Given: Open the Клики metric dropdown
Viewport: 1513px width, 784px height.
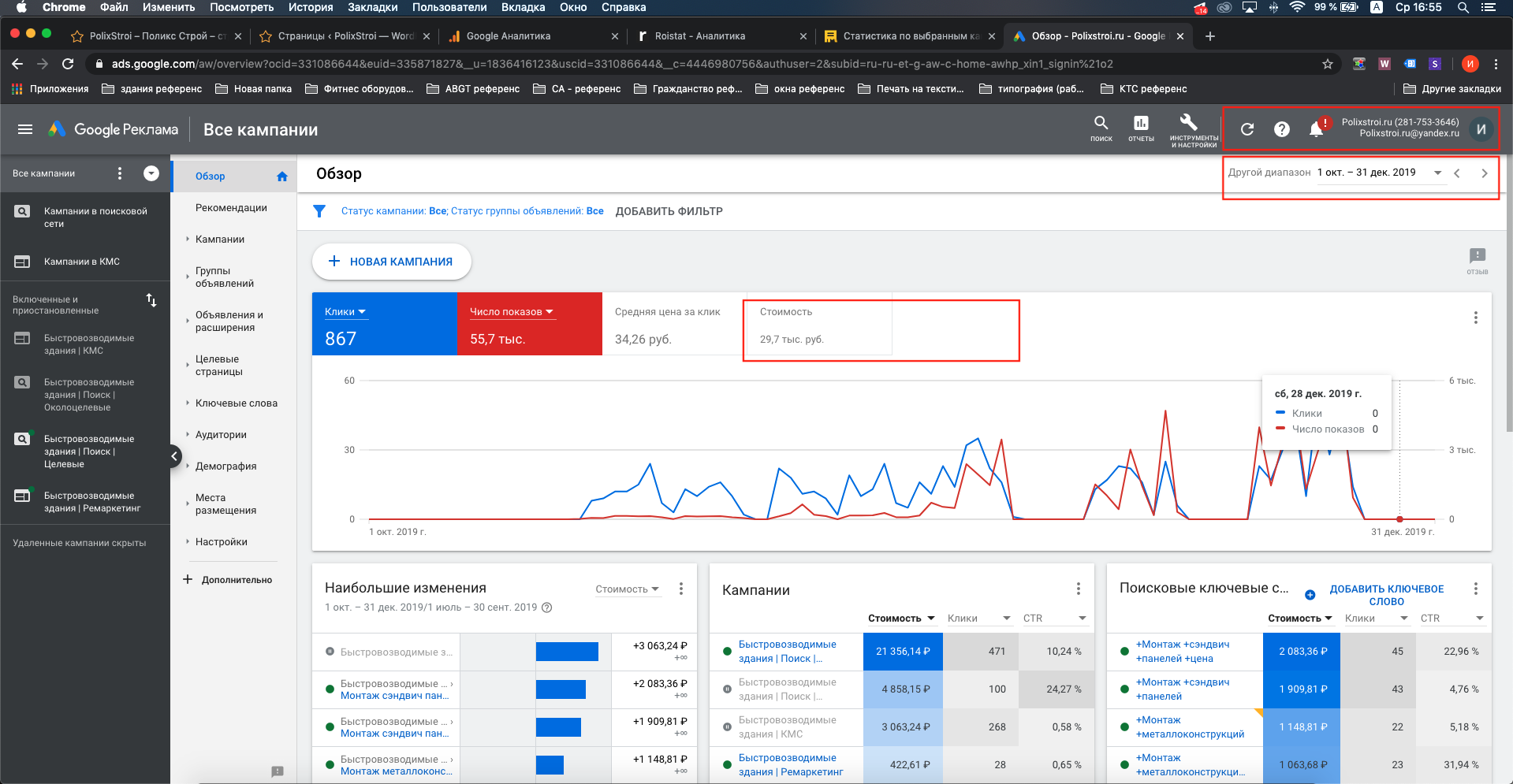Looking at the screenshot, I should 345,312.
